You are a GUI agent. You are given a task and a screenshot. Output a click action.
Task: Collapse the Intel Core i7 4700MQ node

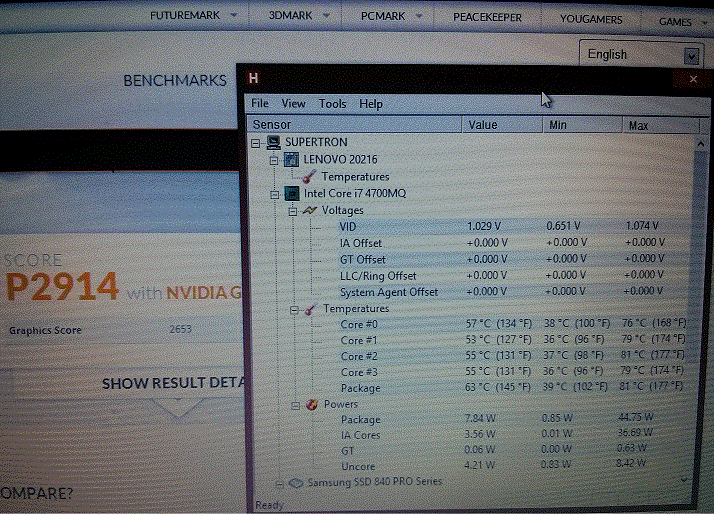click(275, 195)
